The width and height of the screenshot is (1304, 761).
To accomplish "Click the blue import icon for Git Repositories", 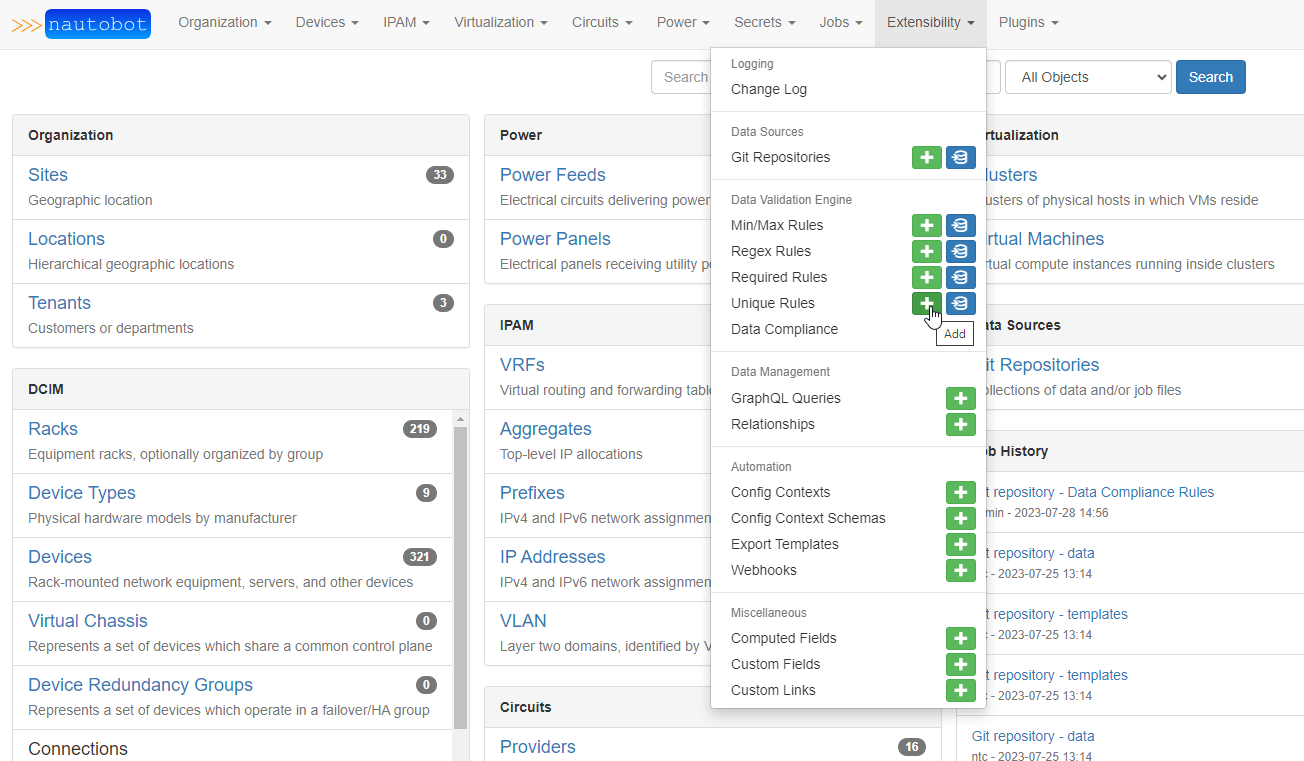I will 961,157.
